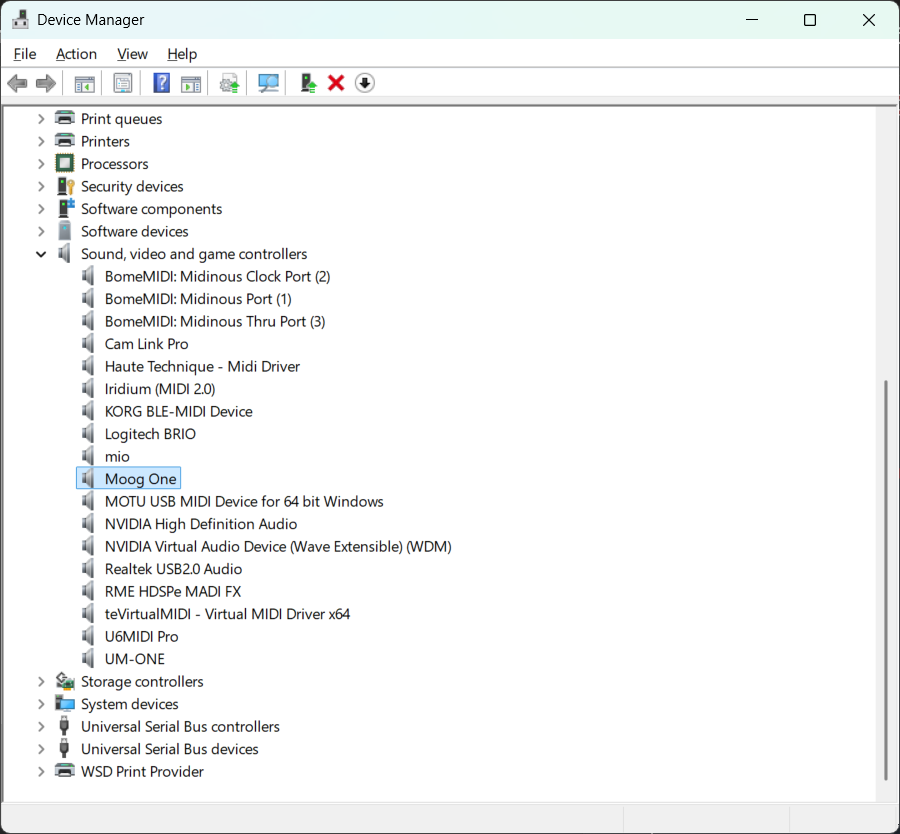900x834 pixels.
Task: Click speaker icon beside Moog One
Action: (88, 478)
